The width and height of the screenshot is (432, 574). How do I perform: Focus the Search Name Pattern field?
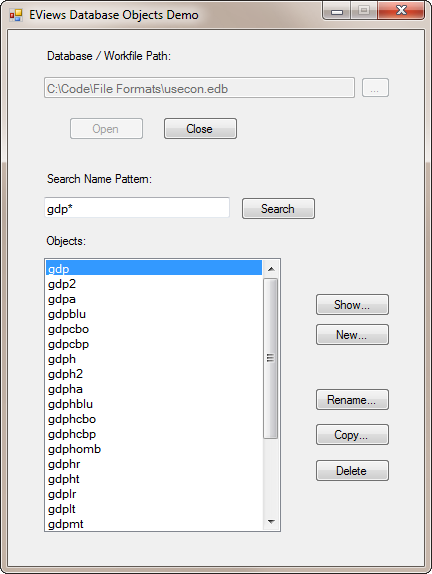137,208
